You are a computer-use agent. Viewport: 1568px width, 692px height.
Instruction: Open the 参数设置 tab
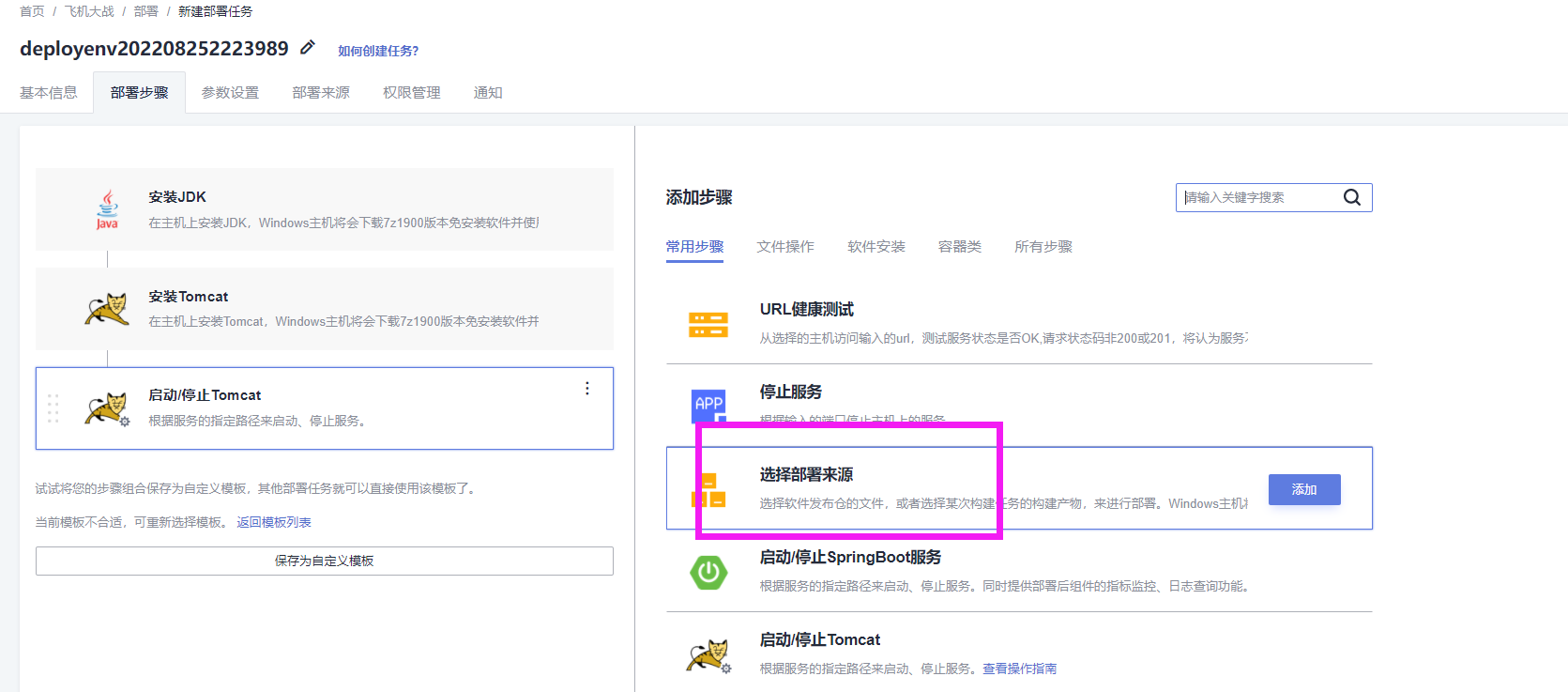tap(230, 93)
